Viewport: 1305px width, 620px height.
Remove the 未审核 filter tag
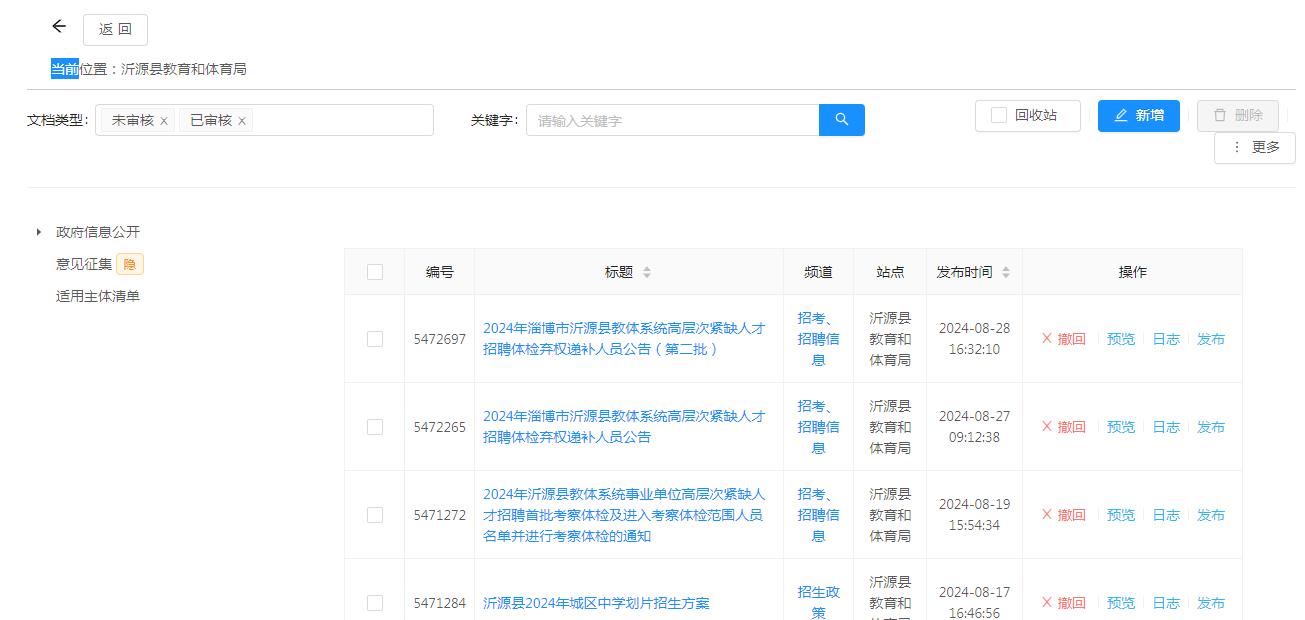click(164, 121)
